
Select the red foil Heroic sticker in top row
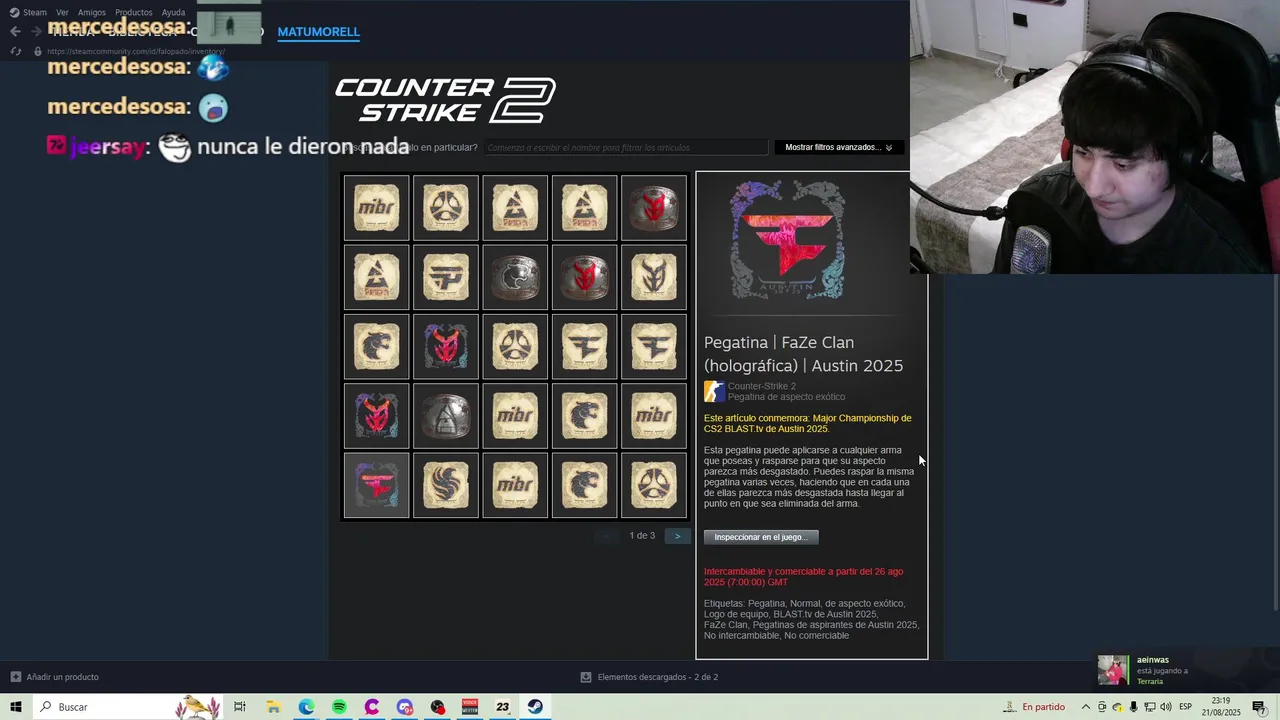click(654, 208)
